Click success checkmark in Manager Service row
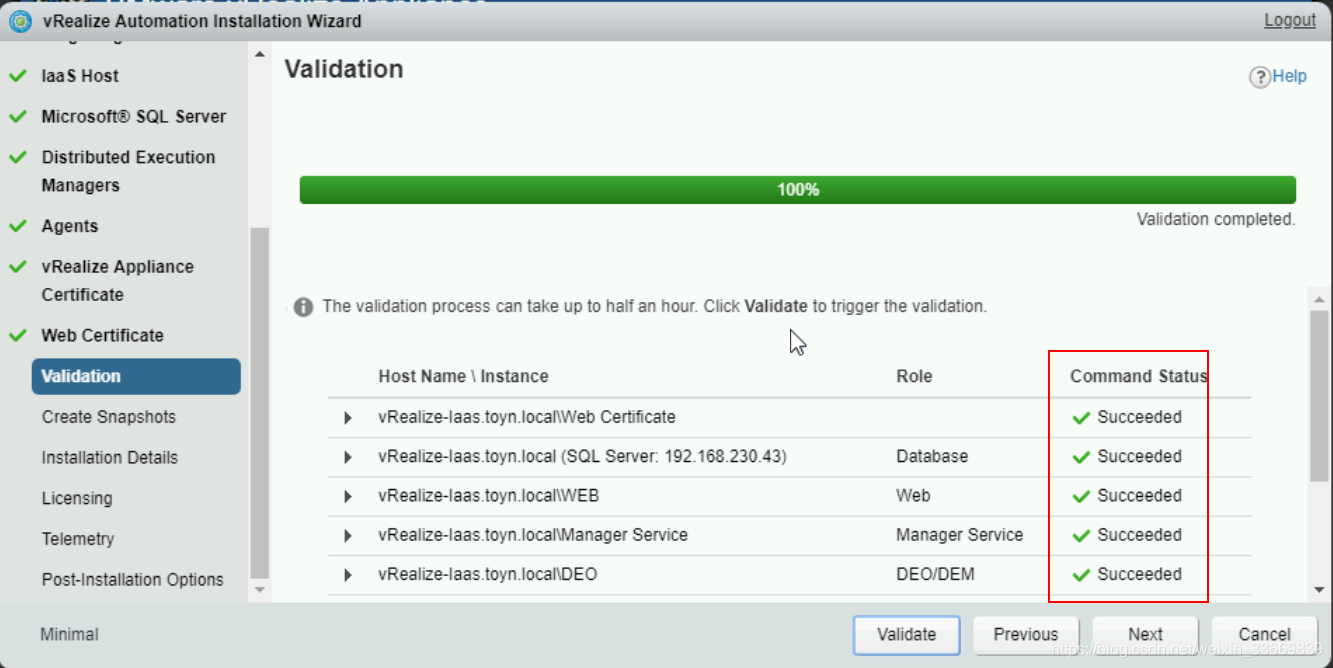This screenshot has height=668, width=1333. [1081, 536]
